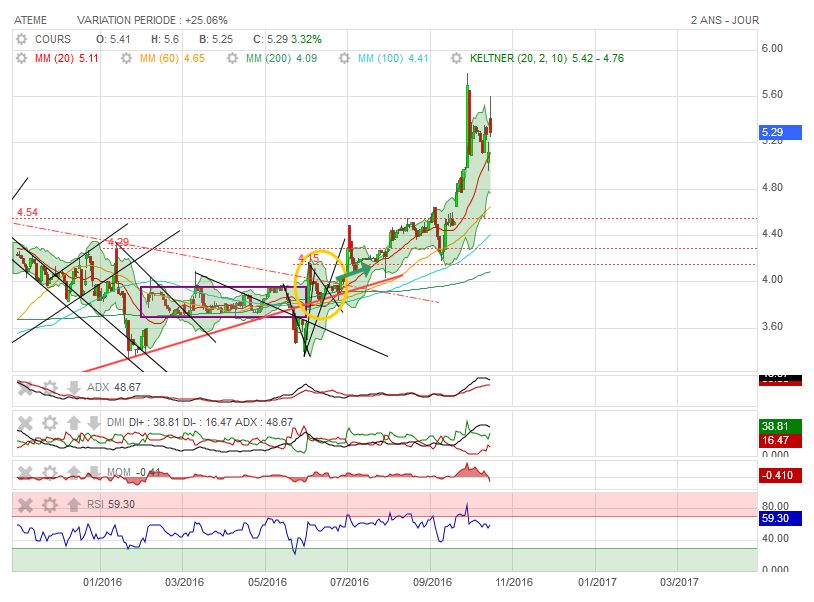Select the MM (100) 4.41 label
The image size is (814, 602).
(393, 58)
